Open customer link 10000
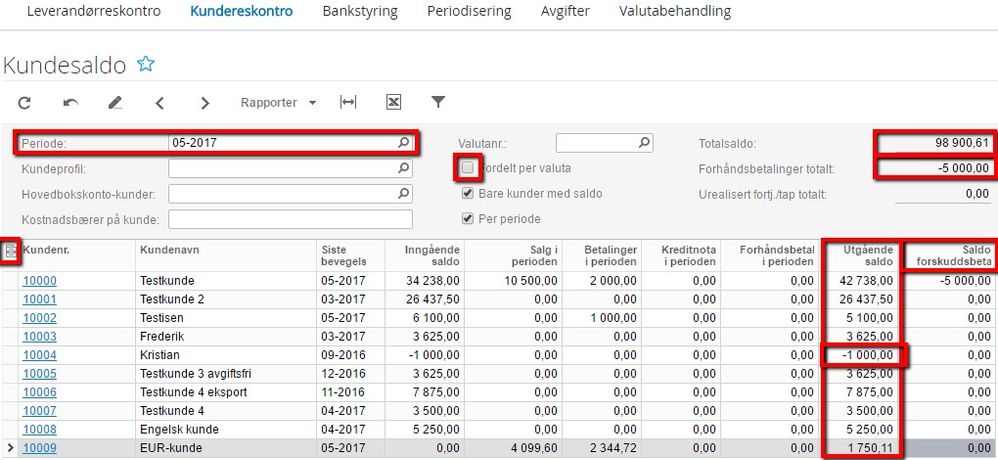Screen dimensions: 998x460 [39, 281]
